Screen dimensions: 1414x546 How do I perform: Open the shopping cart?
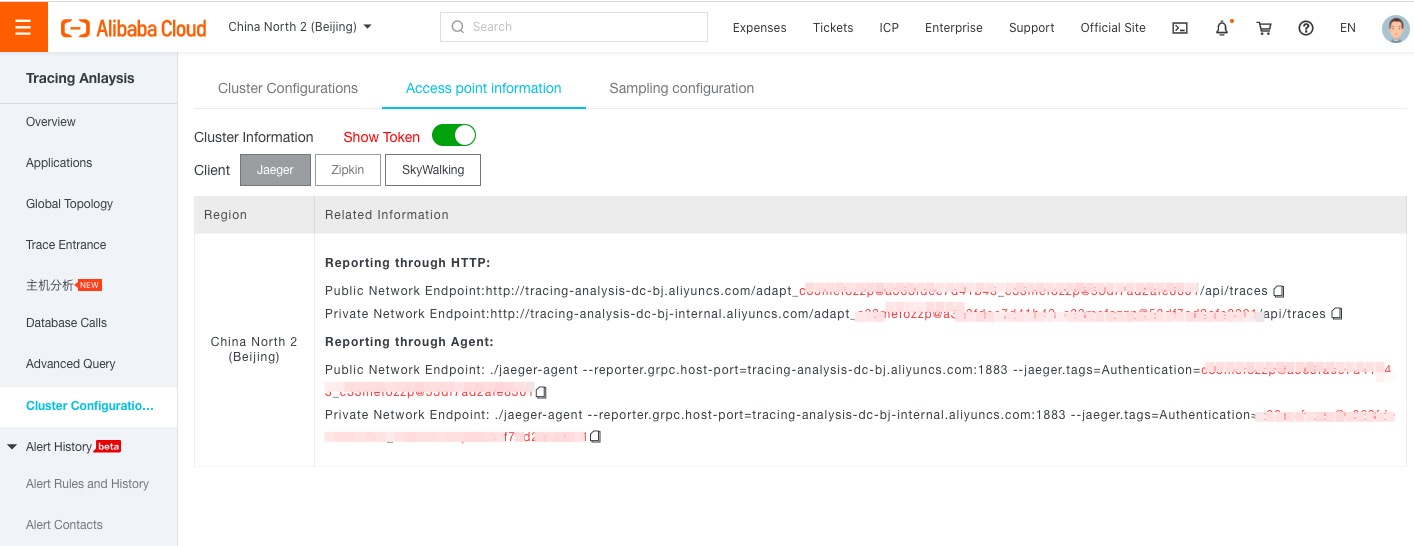pos(1264,28)
